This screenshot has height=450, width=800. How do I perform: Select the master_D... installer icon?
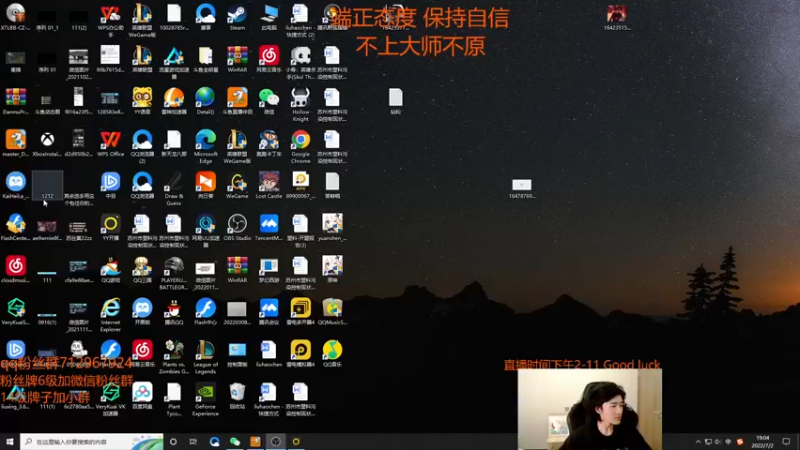coord(15,142)
